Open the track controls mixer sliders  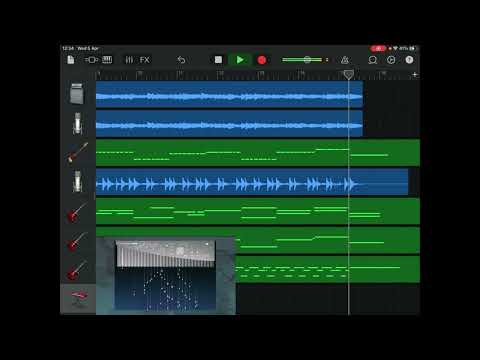point(129,60)
